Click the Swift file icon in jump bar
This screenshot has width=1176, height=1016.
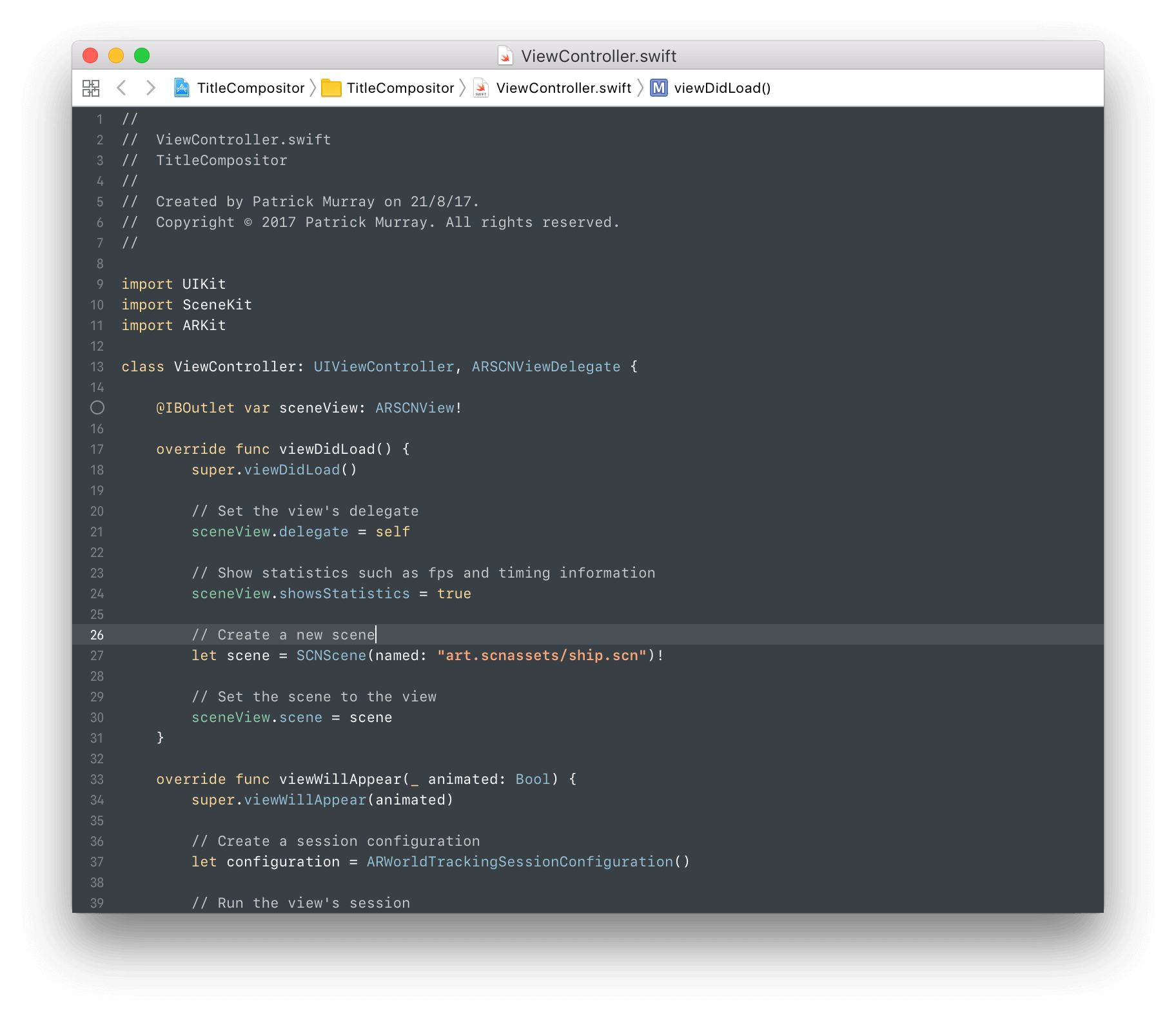[481, 88]
